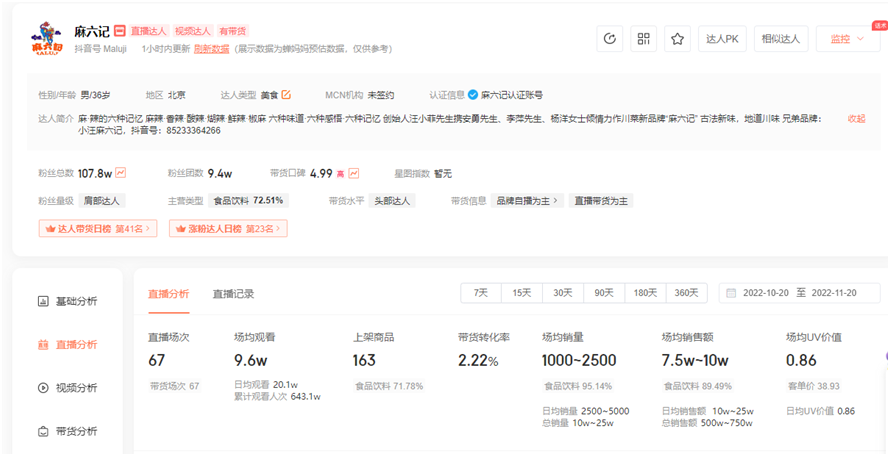Screen dimensions: 890x456
Task: Click crown icon on 达人带货日榜
Action: (50, 229)
